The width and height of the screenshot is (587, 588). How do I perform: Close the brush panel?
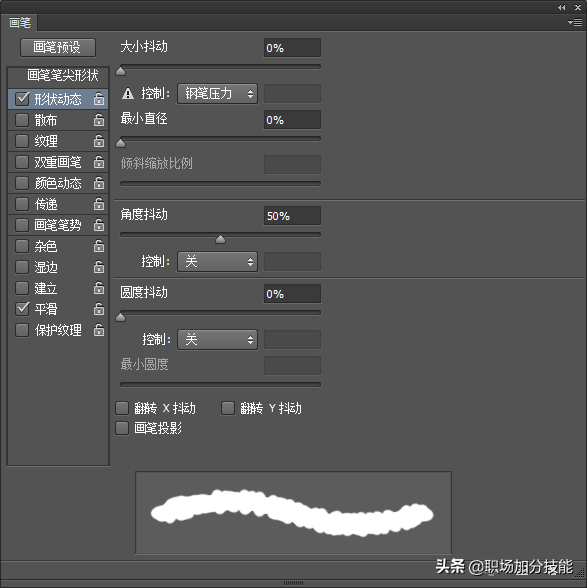578,7
